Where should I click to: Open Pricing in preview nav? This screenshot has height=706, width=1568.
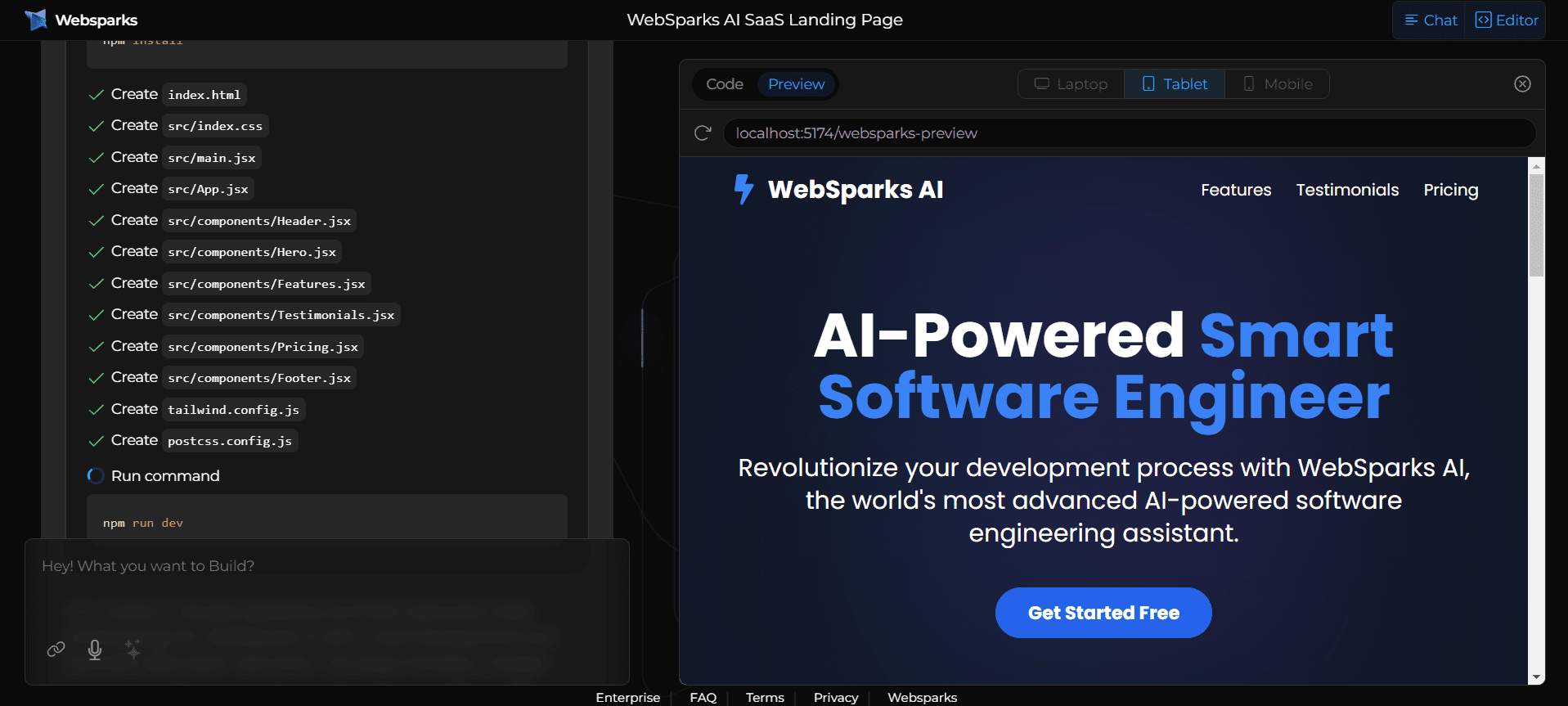[x=1450, y=190]
